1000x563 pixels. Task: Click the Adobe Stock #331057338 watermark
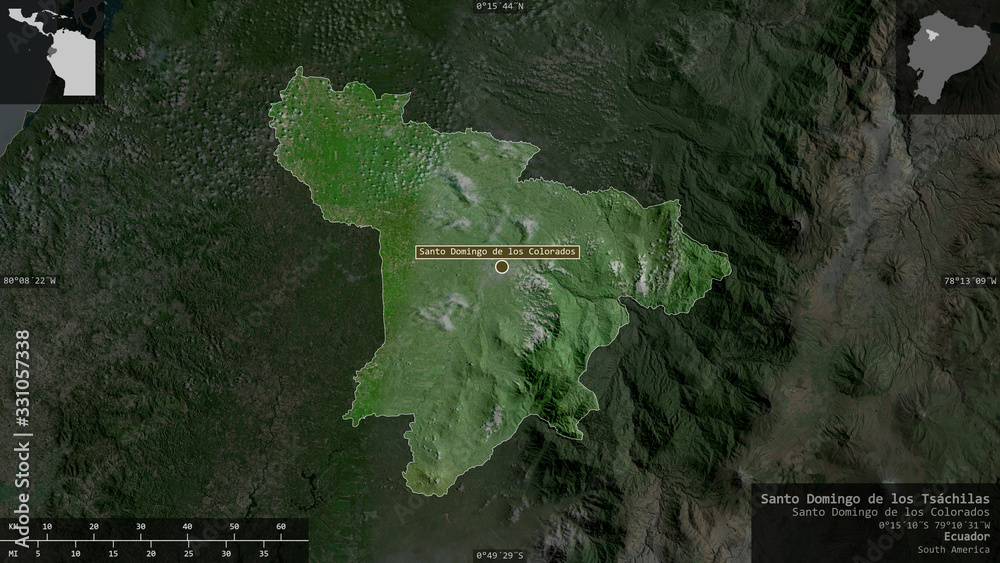(22, 439)
